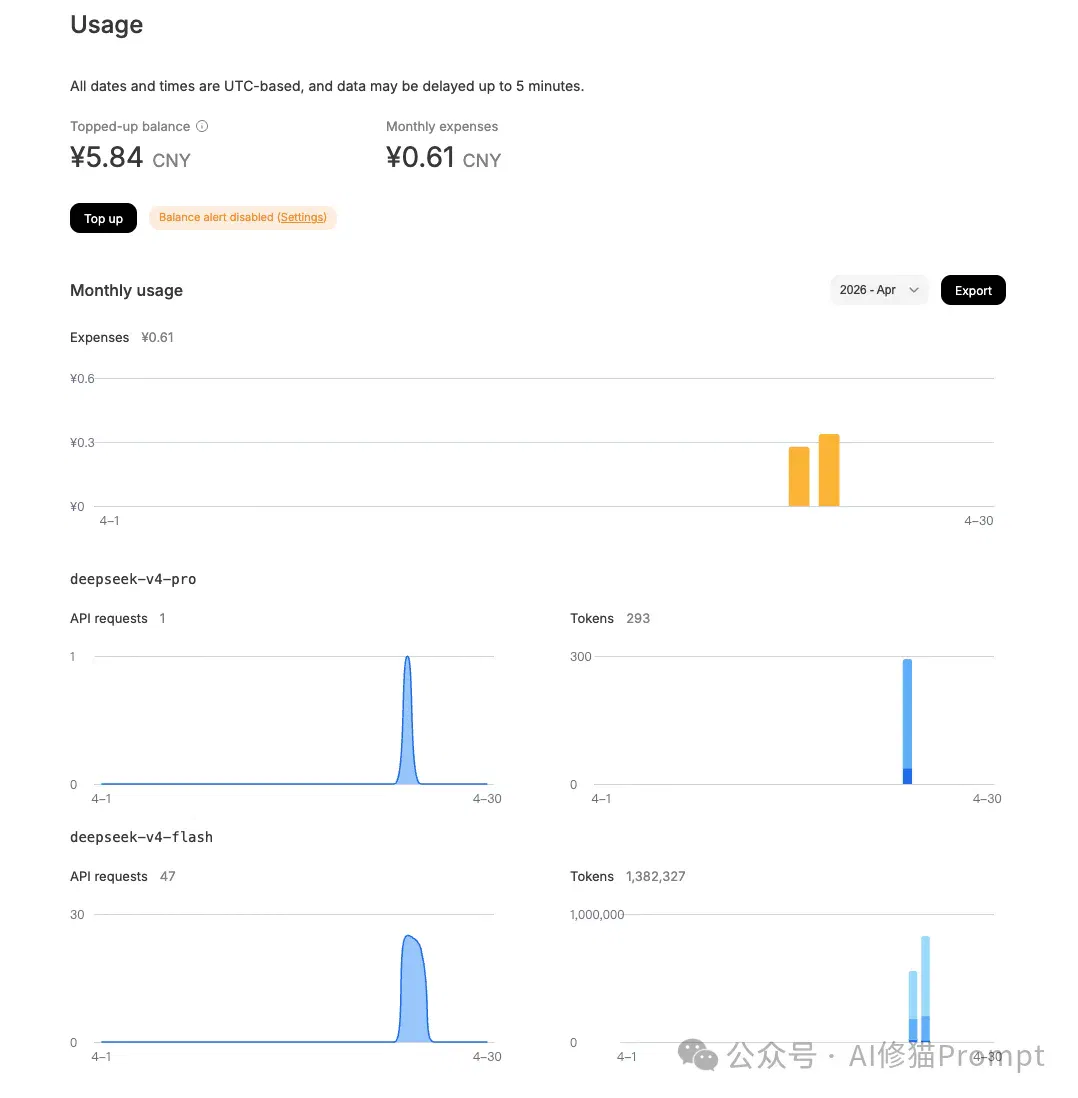Click the deepseek-v4-flash requests peak area
Viewport: 1078px width, 1098px height.
pyautogui.click(x=414, y=989)
